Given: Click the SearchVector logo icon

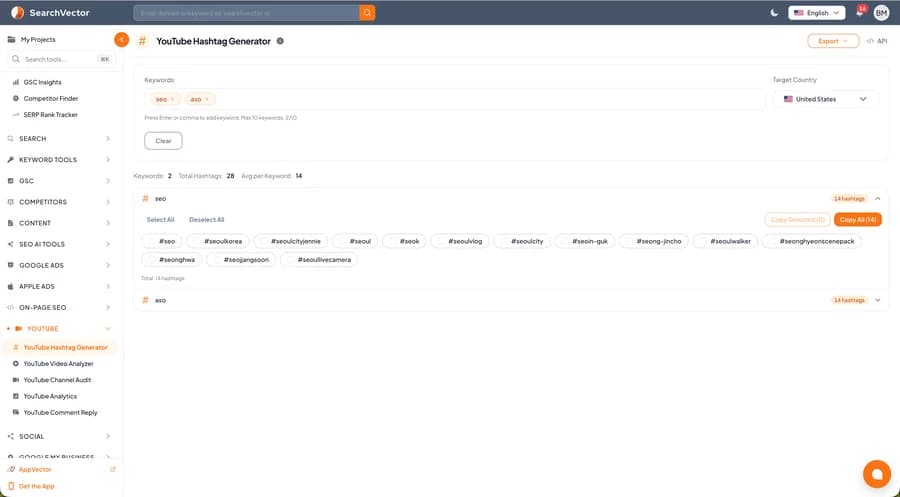Looking at the screenshot, I should (x=18, y=13).
